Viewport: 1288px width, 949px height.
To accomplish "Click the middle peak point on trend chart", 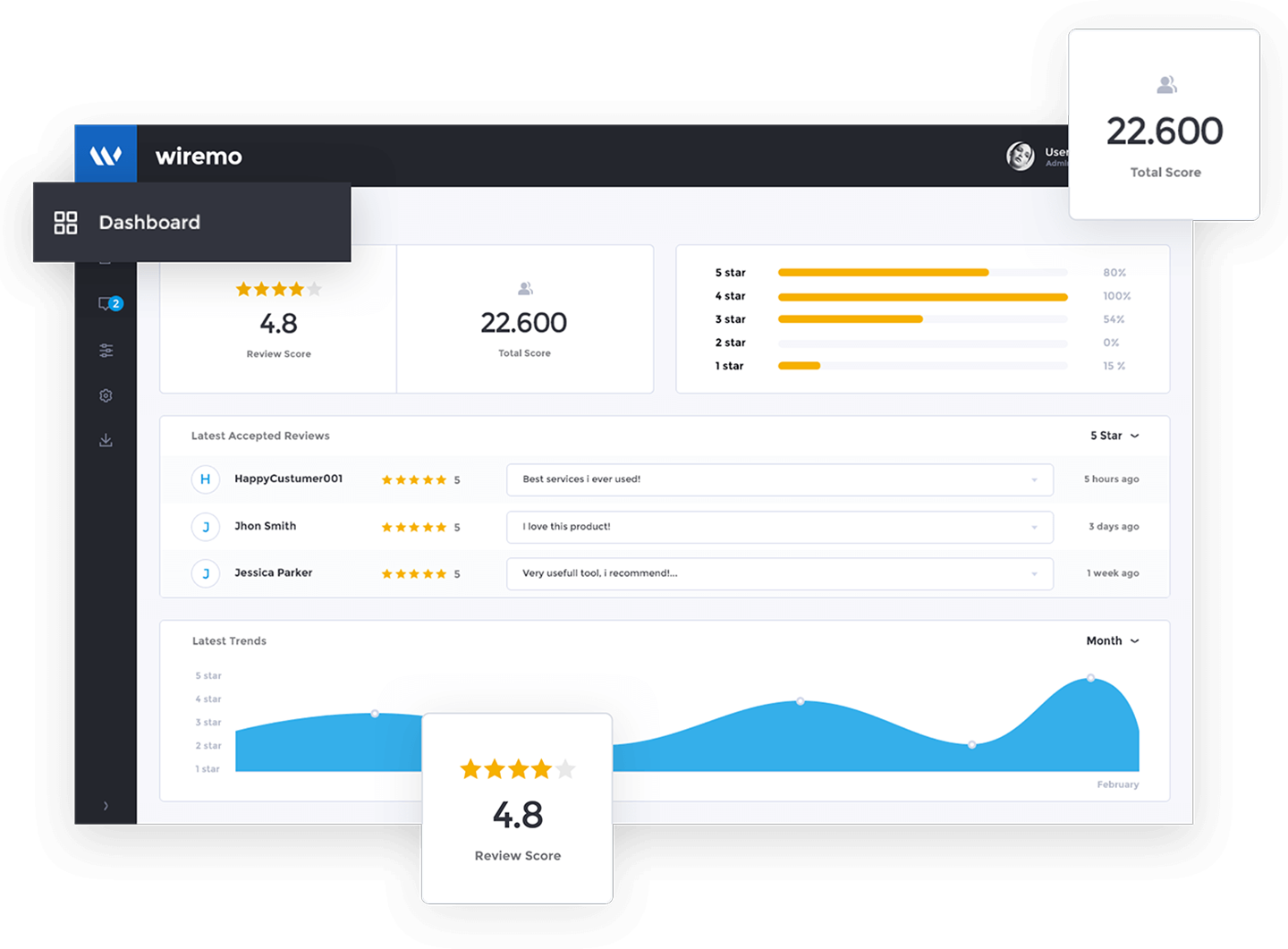I will pyautogui.click(x=801, y=702).
